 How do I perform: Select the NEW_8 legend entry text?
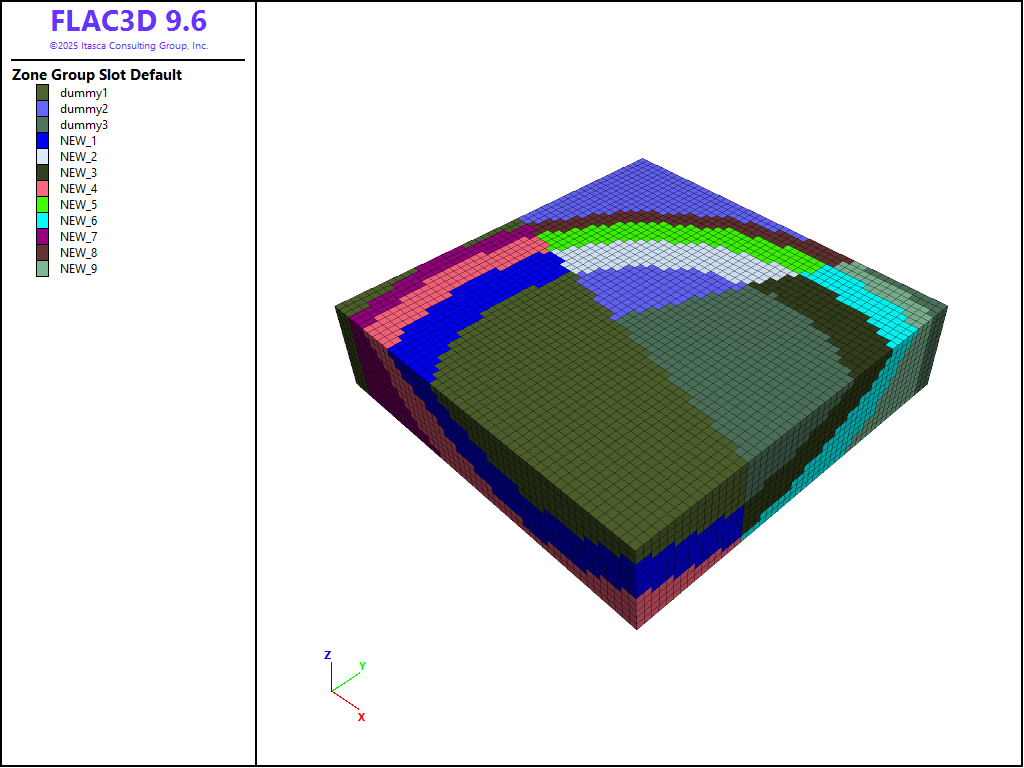coord(78,253)
